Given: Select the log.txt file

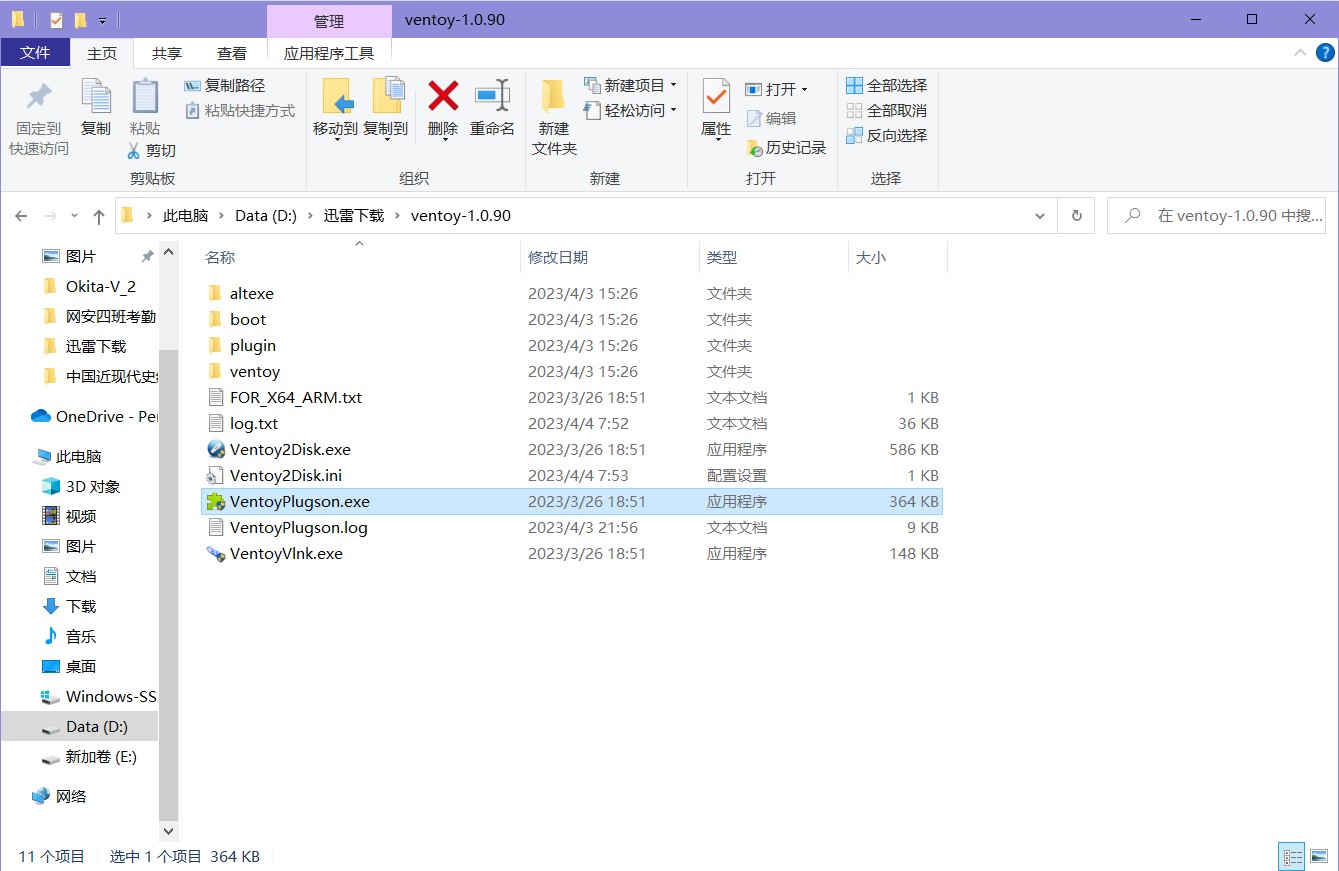Looking at the screenshot, I should [x=572, y=424].
